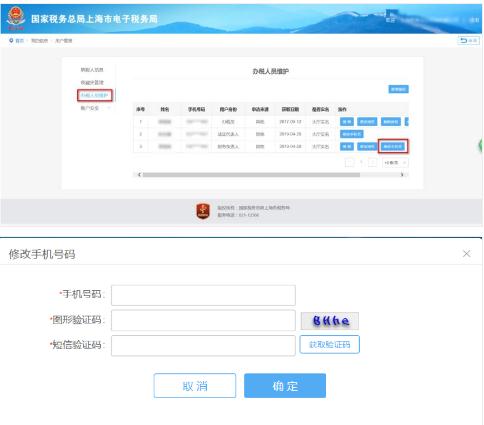Image resolution: width=484 pixels, height=425 pixels.
Task: Click the 确定 confirm button
Action: coord(285,386)
